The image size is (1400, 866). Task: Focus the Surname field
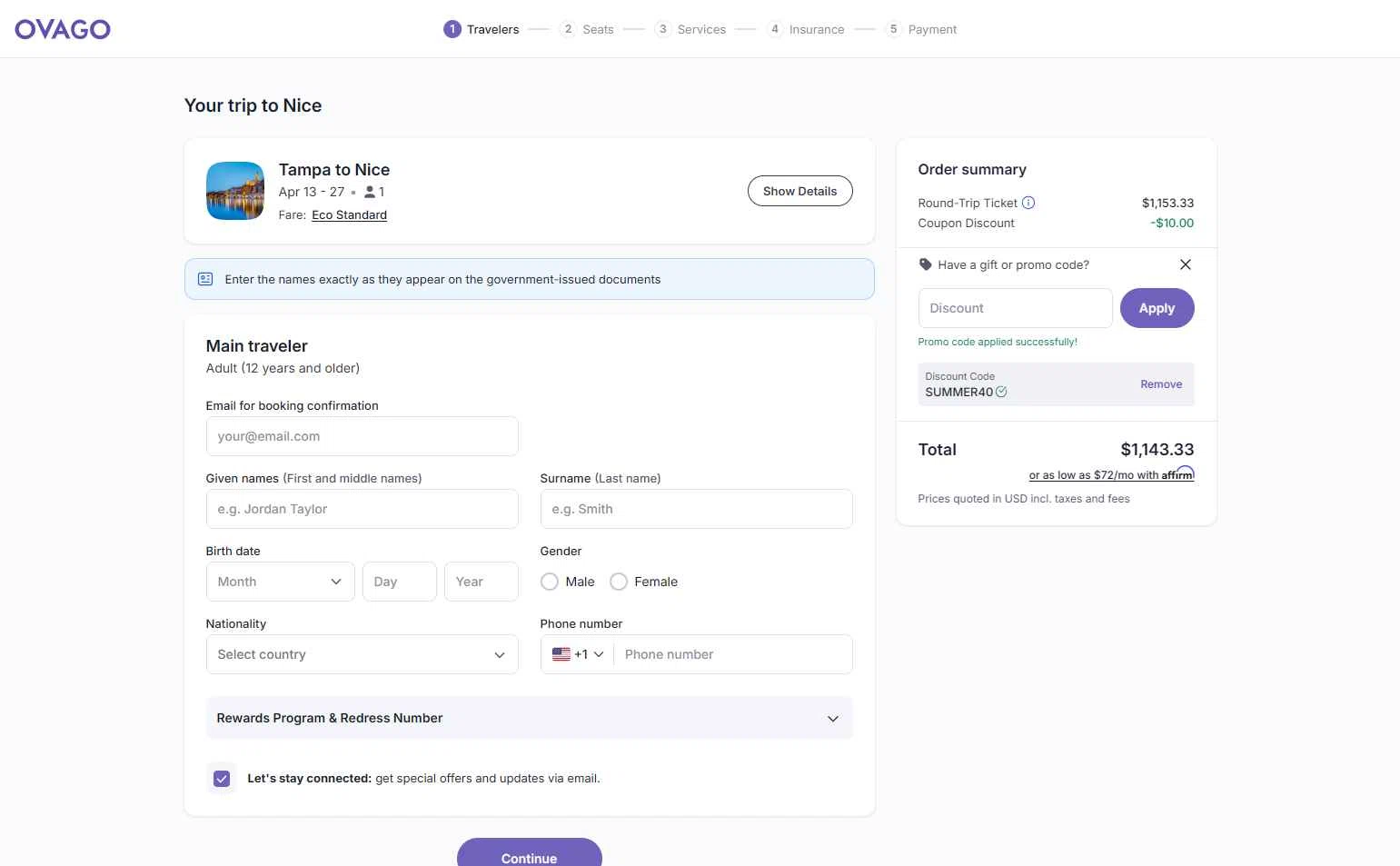click(696, 509)
